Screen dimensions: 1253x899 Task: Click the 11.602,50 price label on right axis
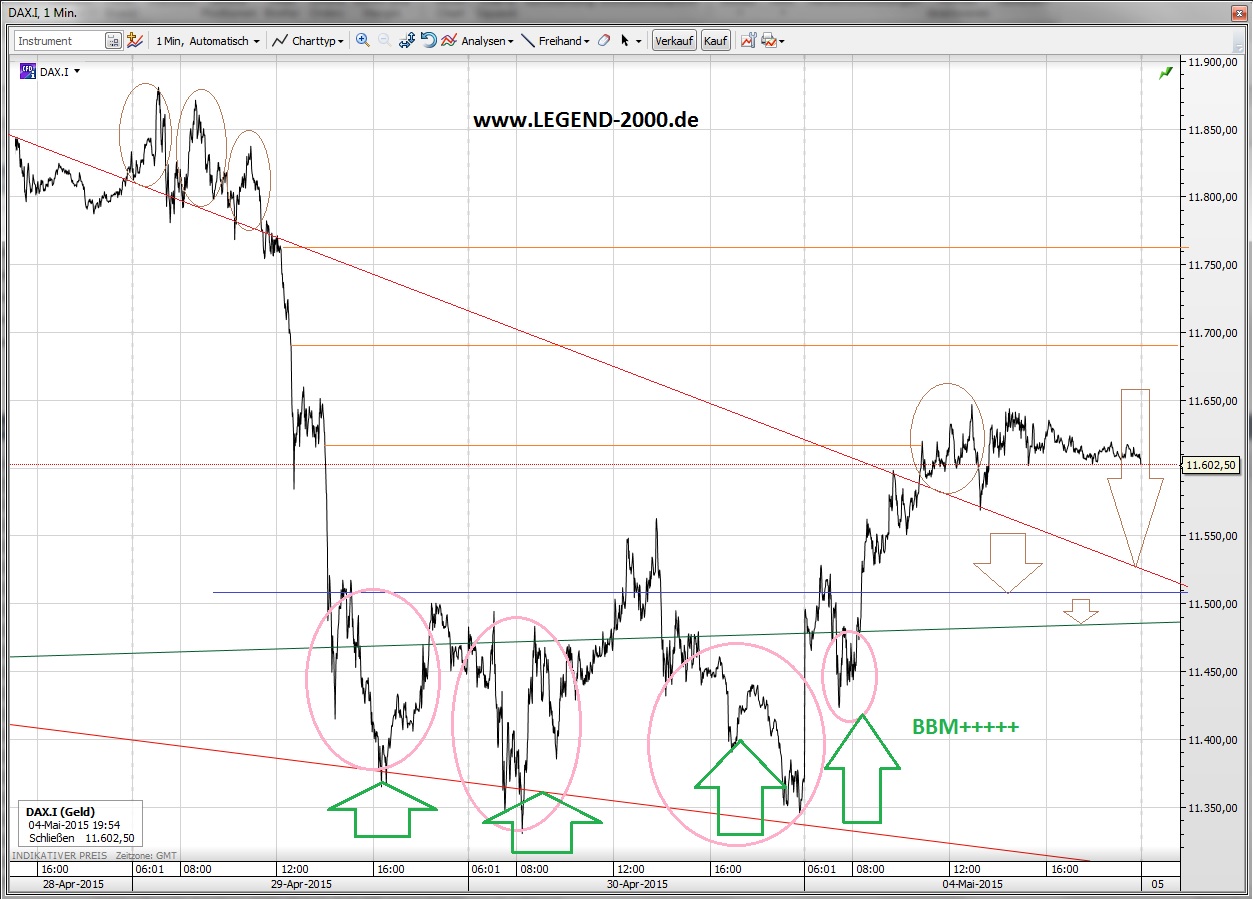(1210, 465)
